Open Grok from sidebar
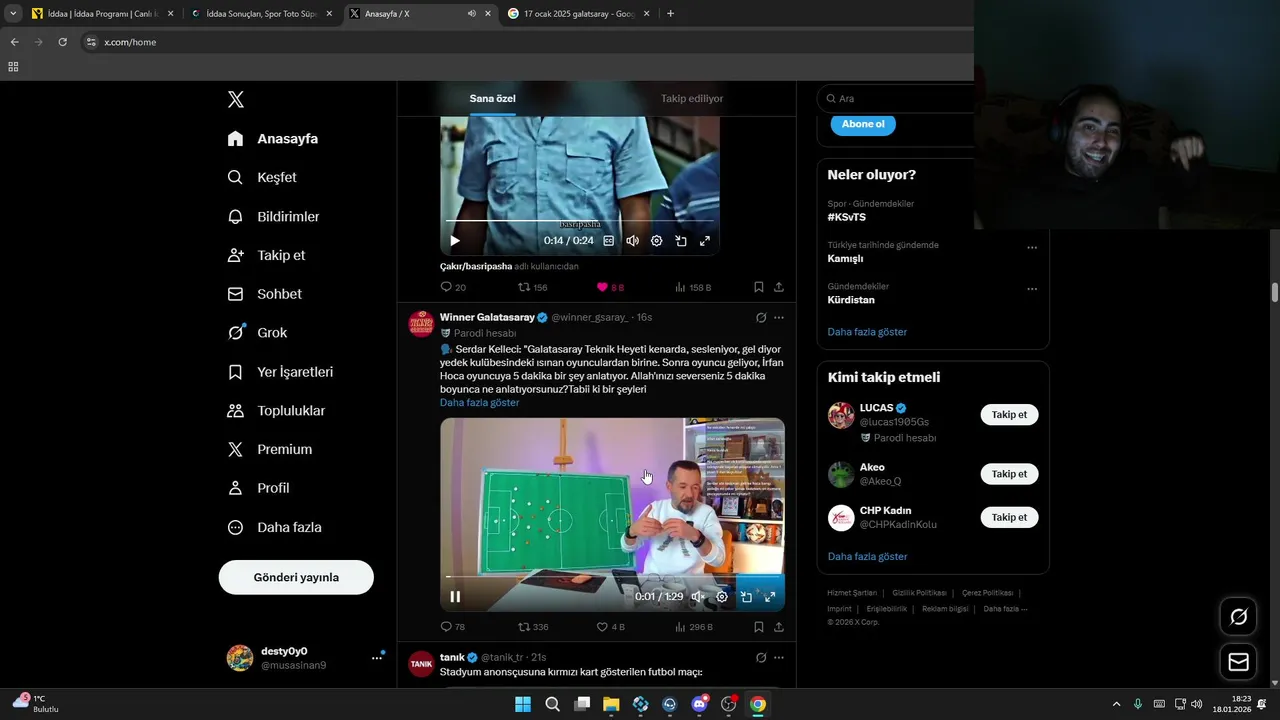The image size is (1280, 720). point(258,333)
